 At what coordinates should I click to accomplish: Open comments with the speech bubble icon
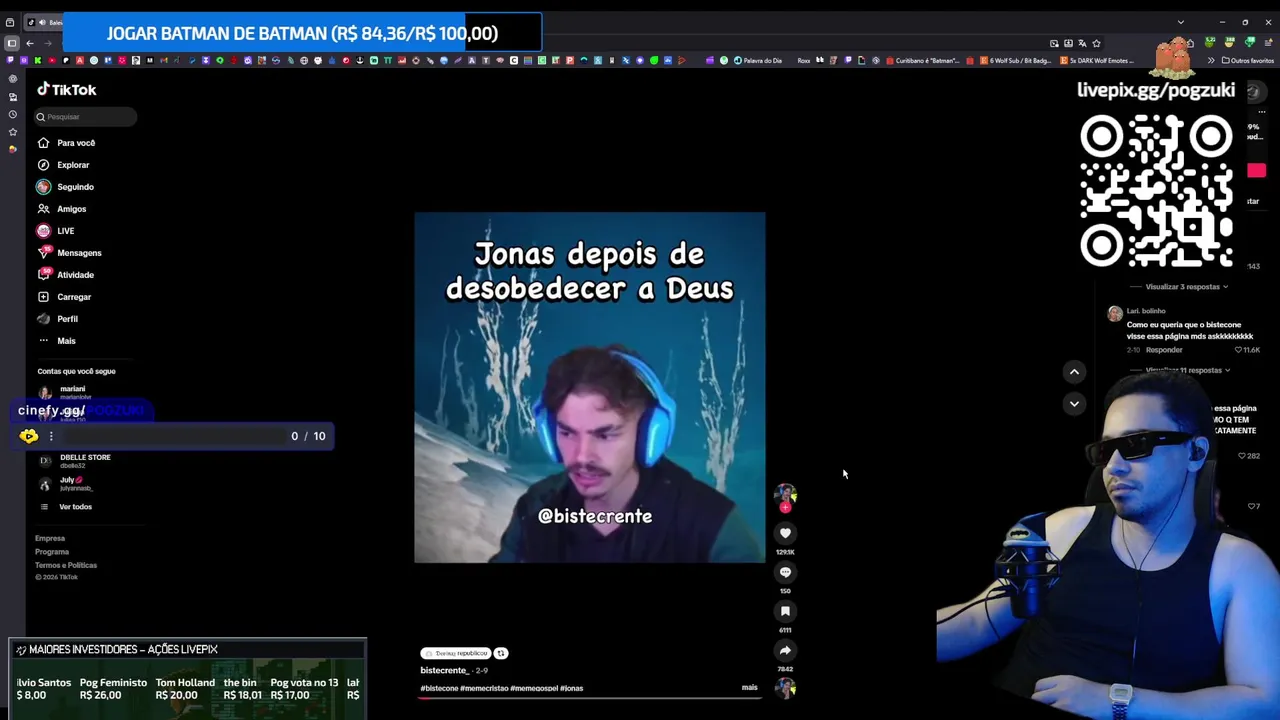pyautogui.click(x=785, y=572)
